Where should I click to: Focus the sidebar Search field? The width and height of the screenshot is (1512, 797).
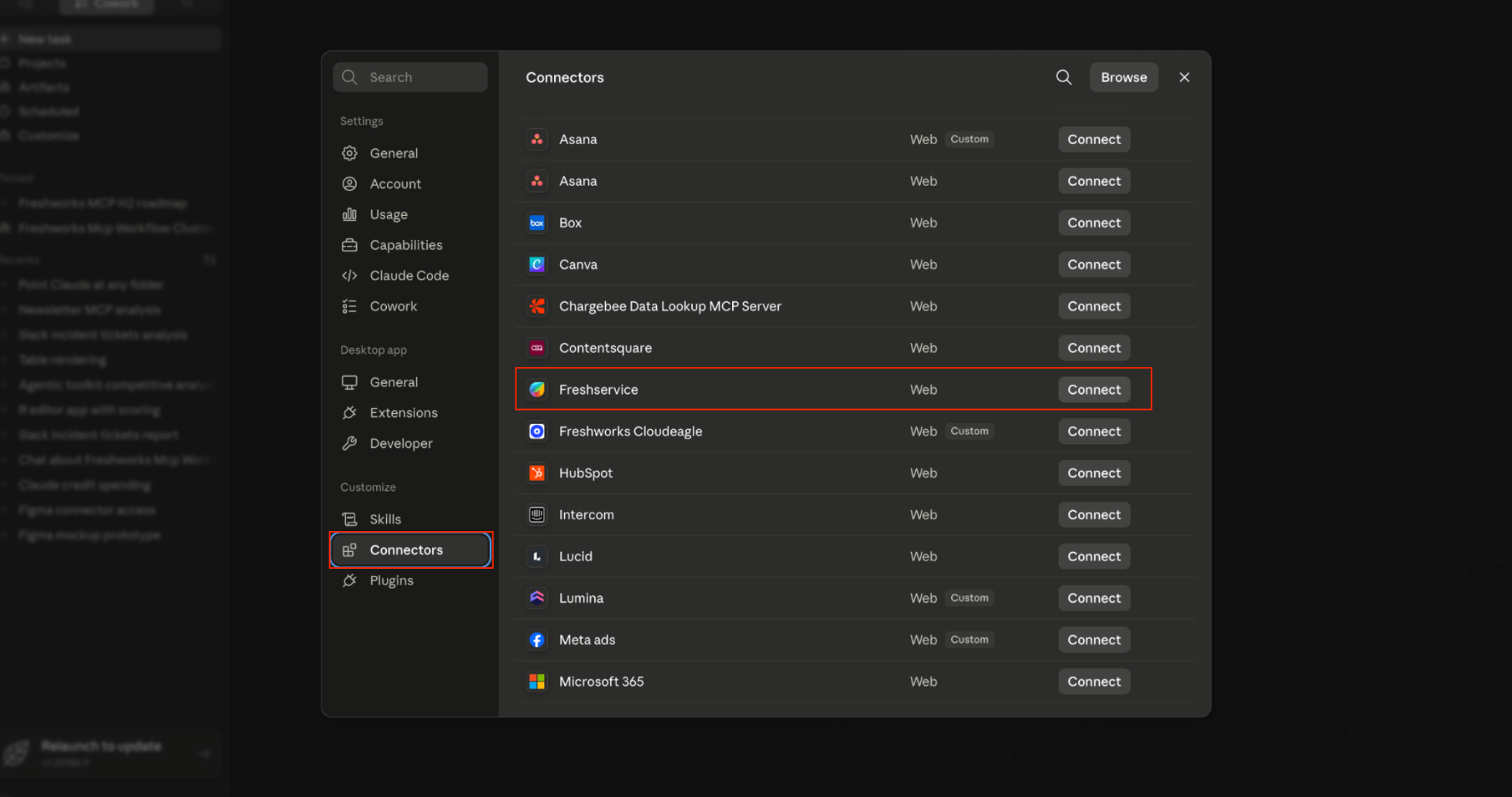pyautogui.click(x=410, y=77)
